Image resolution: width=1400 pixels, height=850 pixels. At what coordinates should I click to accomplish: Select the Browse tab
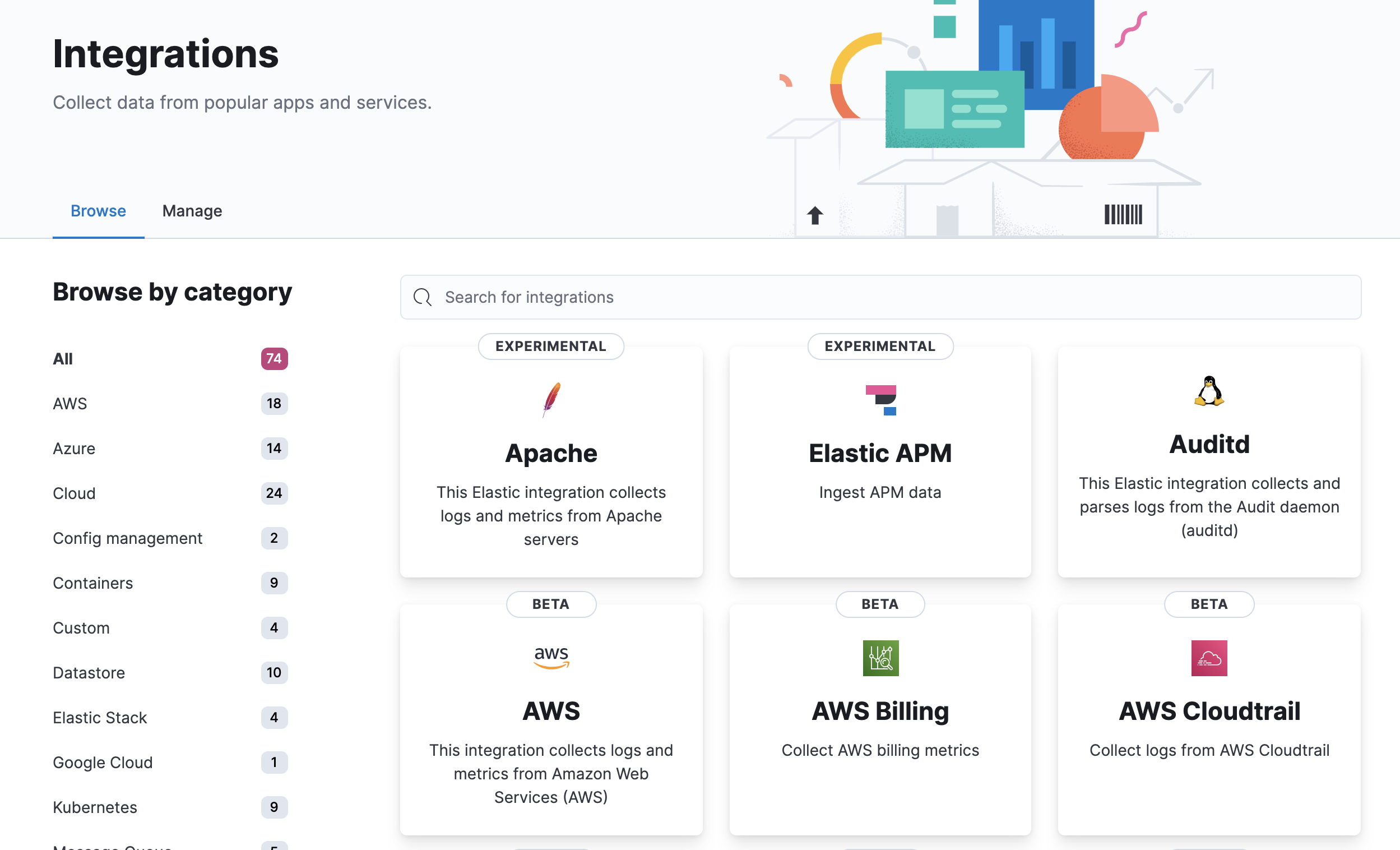click(98, 211)
